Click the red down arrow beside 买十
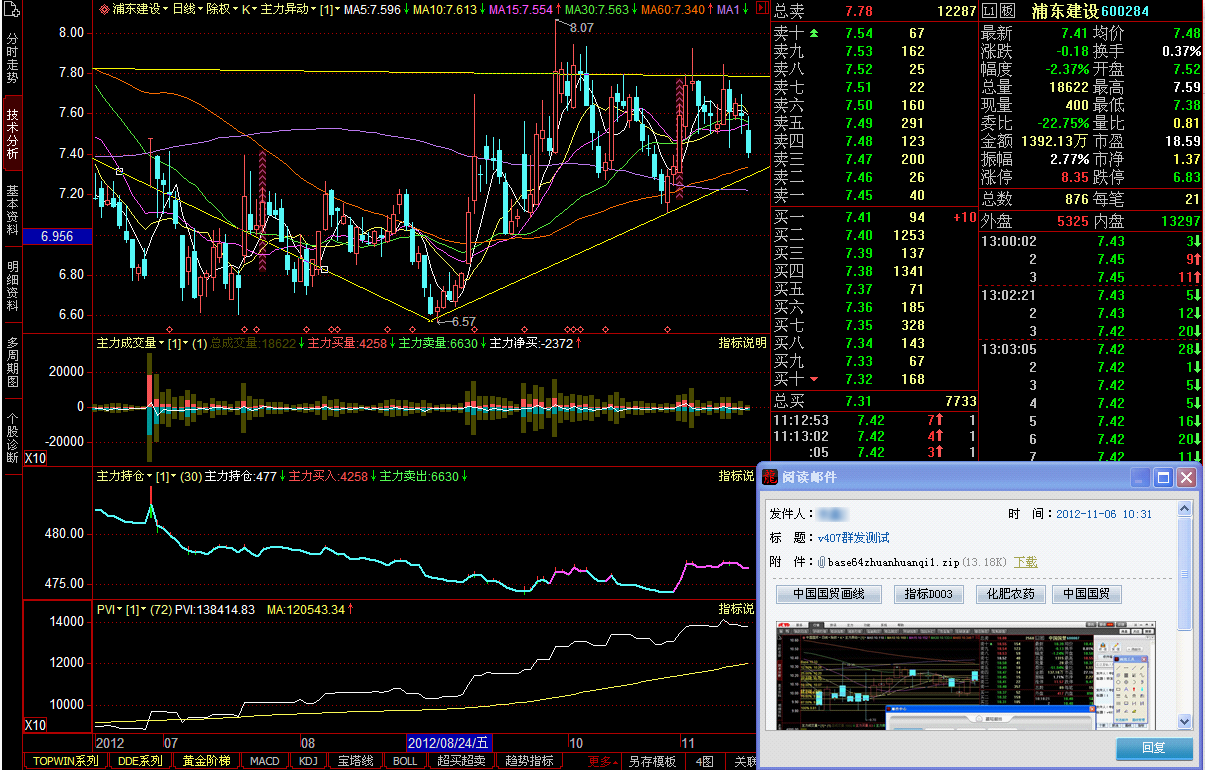The image size is (1206, 771). (x=814, y=379)
